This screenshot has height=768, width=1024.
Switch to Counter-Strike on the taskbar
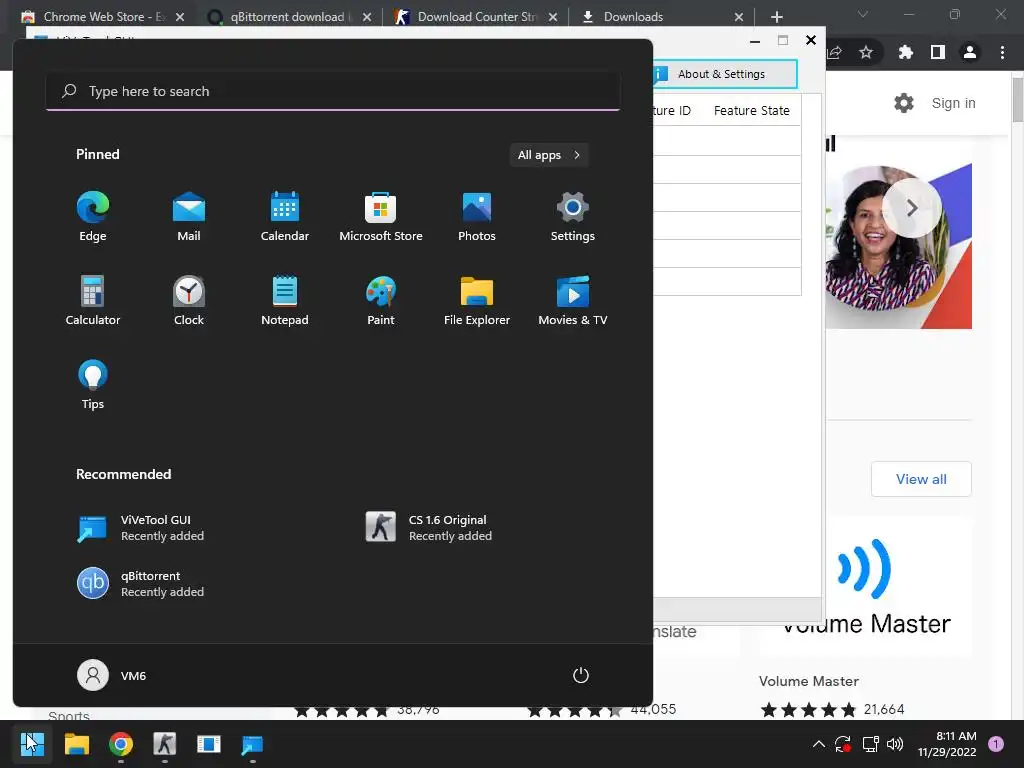coord(165,744)
